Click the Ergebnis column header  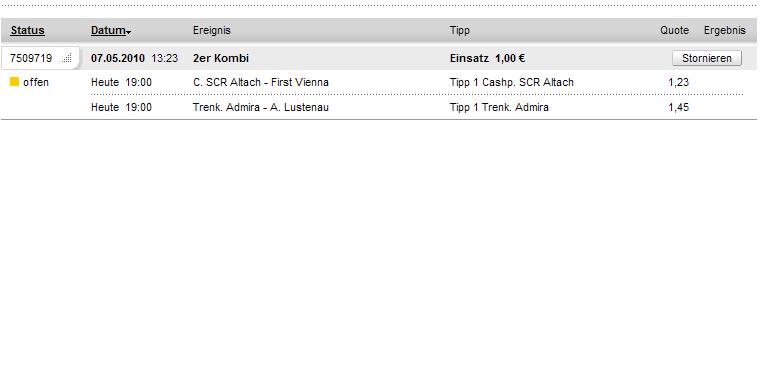click(x=725, y=30)
